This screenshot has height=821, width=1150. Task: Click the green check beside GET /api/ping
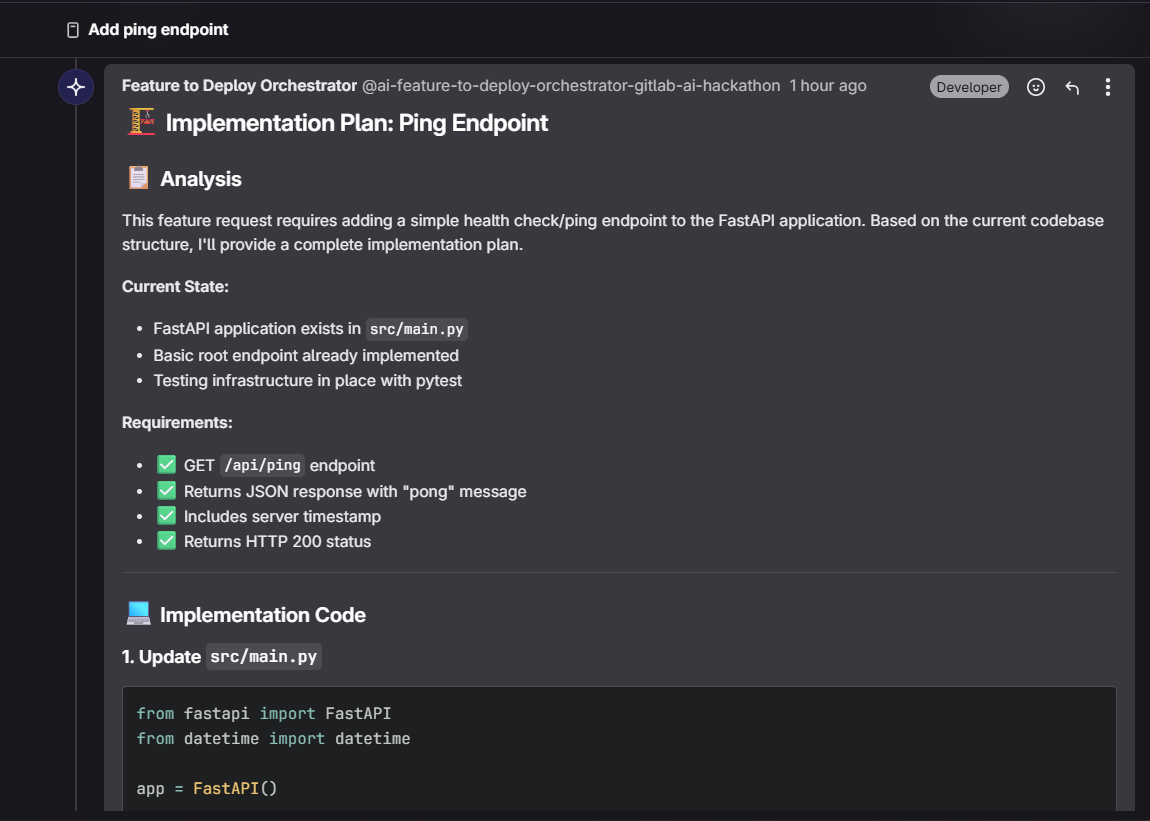(x=166, y=465)
